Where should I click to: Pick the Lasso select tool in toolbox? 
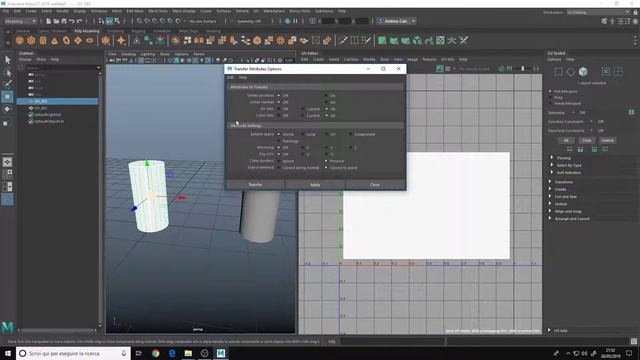(x=7, y=73)
